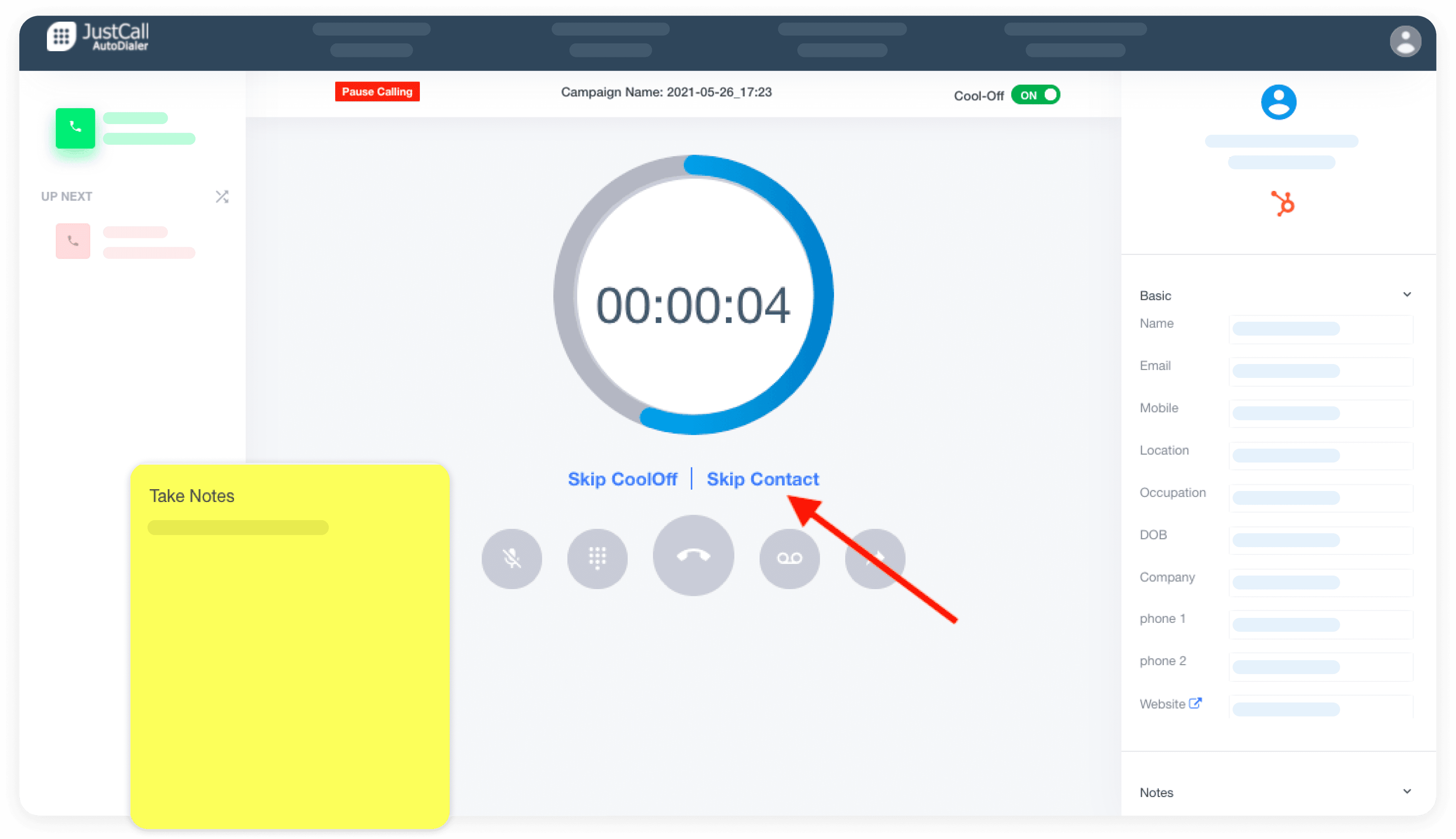Click the Name field
Image resolution: width=1456 pixels, height=839 pixels.
coord(1321,329)
